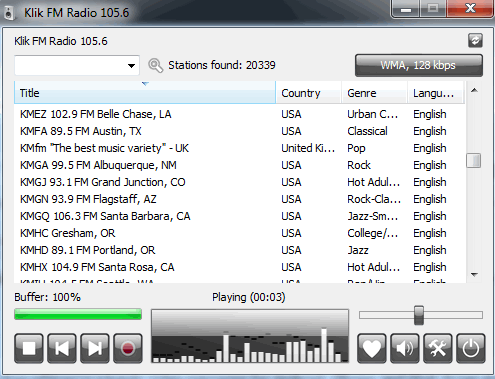This screenshot has width=495, height=379.
Task: Click the Classical genre cell
Action: coord(367,131)
